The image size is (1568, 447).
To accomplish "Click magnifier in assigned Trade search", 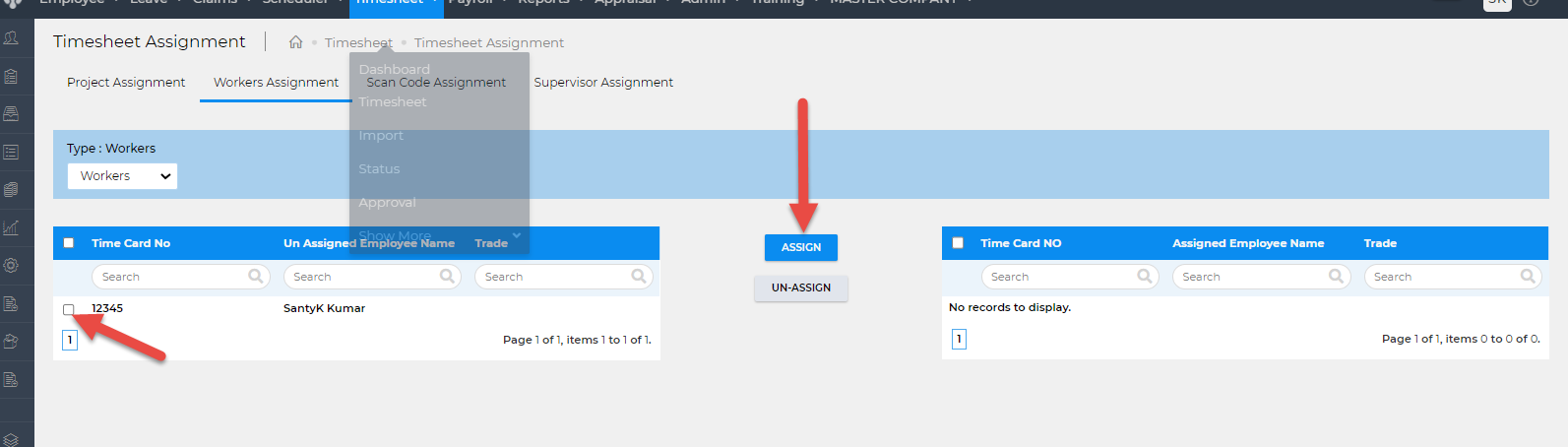I will 1528,277.
